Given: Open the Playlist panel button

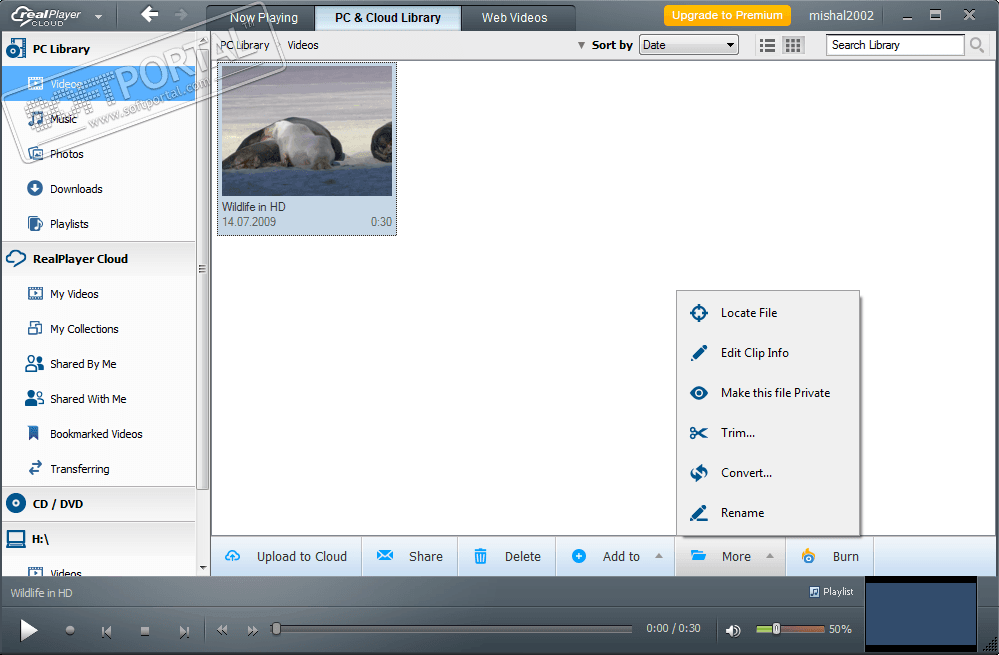Looking at the screenshot, I should [831, 592].
